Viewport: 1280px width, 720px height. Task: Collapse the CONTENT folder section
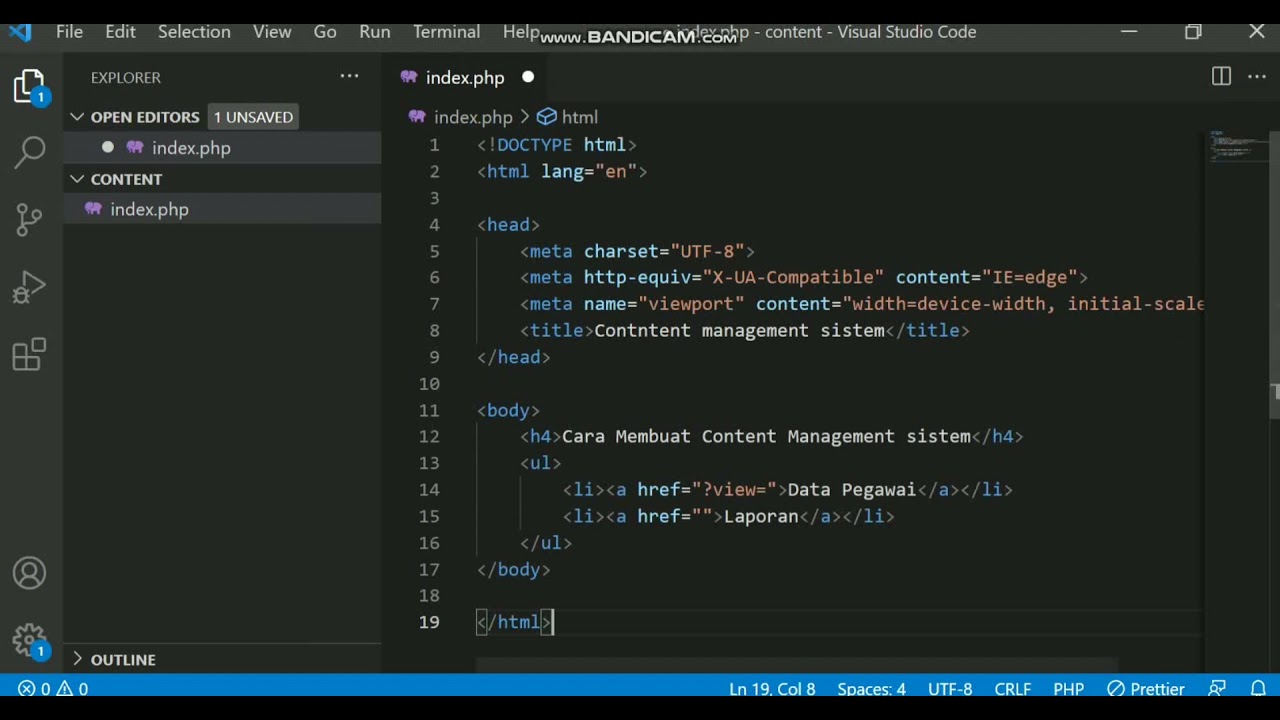[x=77, y=179]
